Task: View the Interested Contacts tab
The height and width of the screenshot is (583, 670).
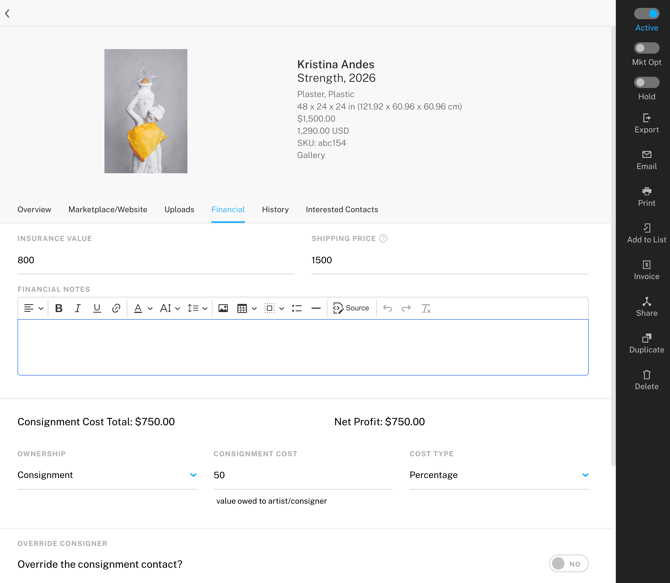Action: (x=342, y=209)
